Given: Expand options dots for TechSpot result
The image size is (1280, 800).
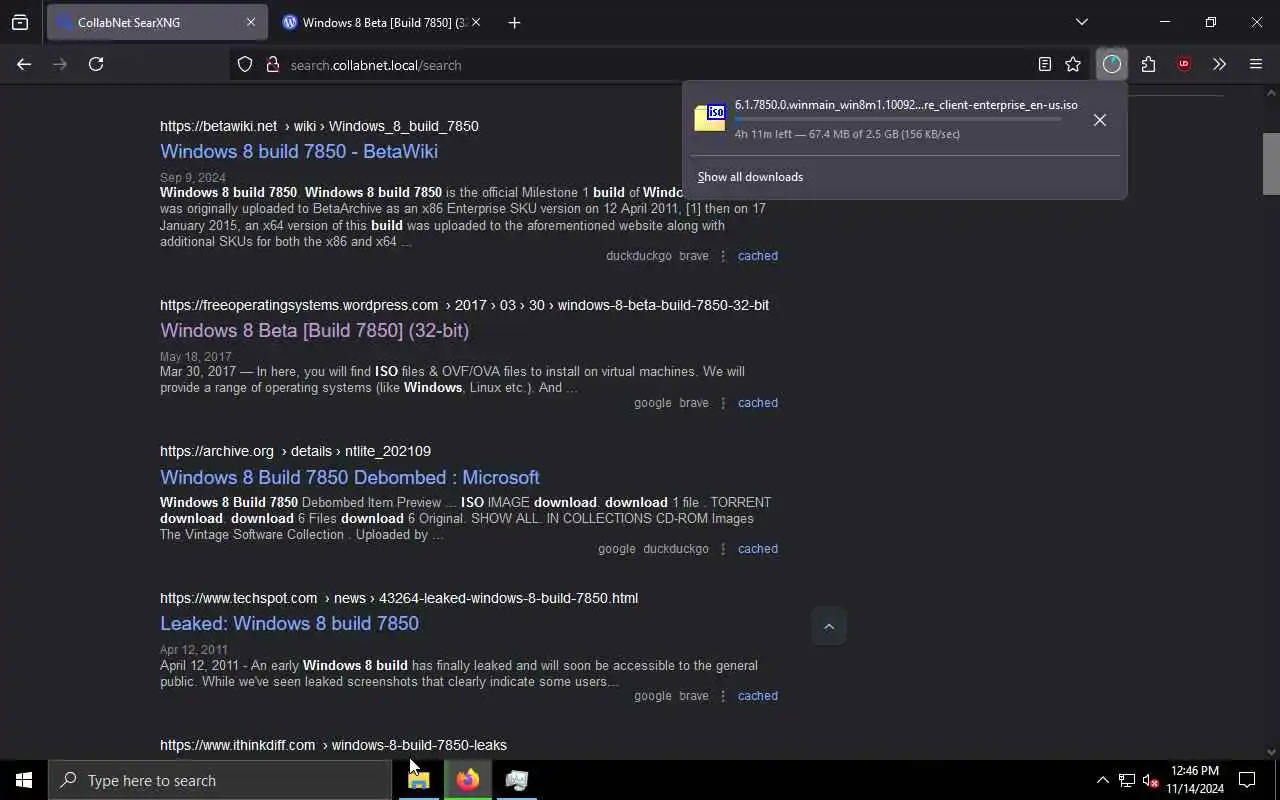Looking at the screenshot, I should pos(723,696).
